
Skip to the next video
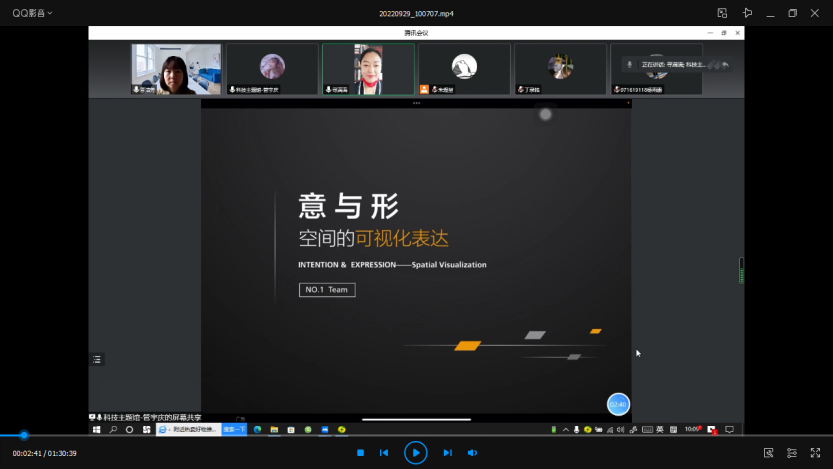[x=447, y=453]
